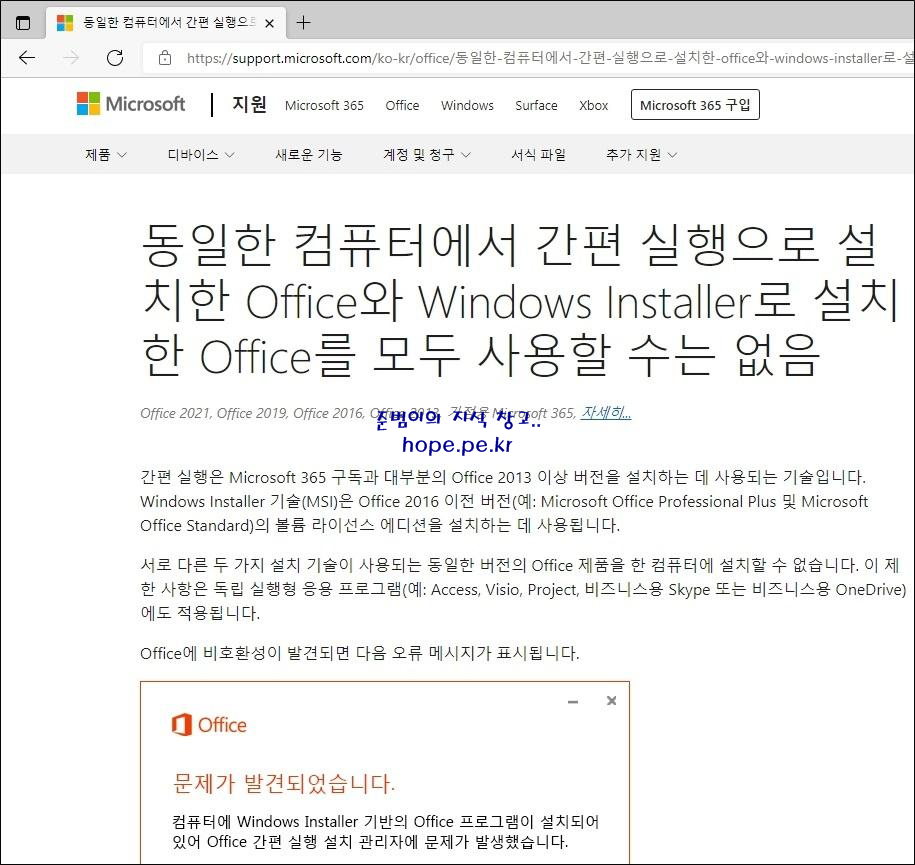
Task: Click the Office error dialog image
Action: (385, 773)
